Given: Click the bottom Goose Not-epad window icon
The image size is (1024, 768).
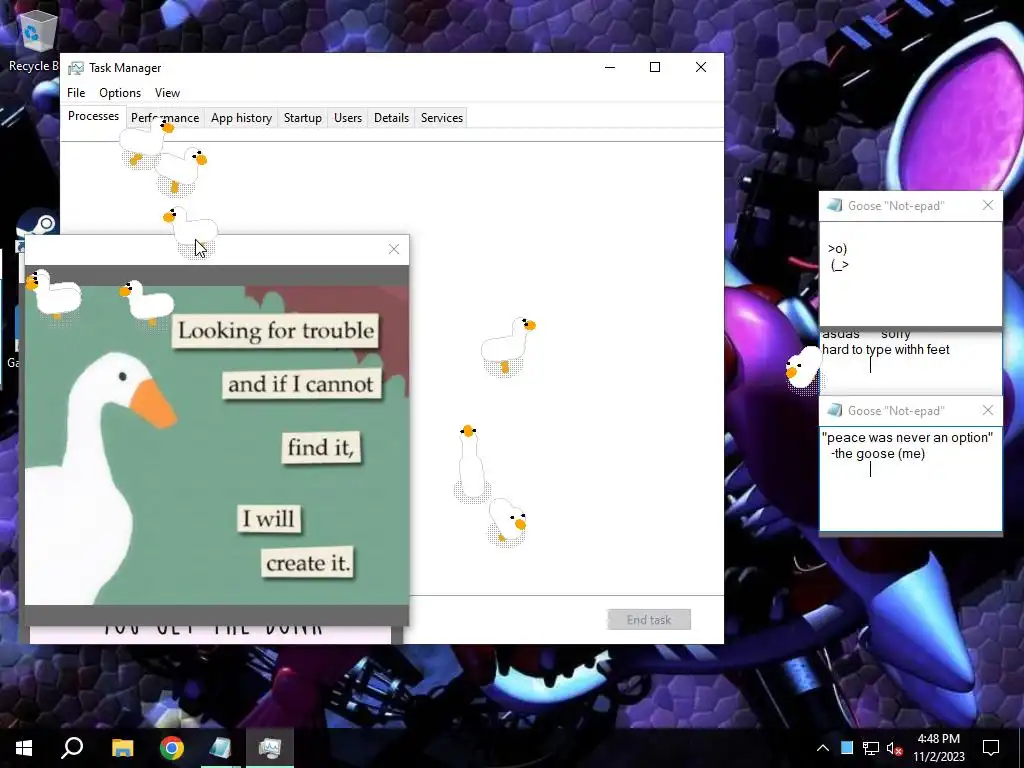Looking at the screenshot, I should [834, 410].
